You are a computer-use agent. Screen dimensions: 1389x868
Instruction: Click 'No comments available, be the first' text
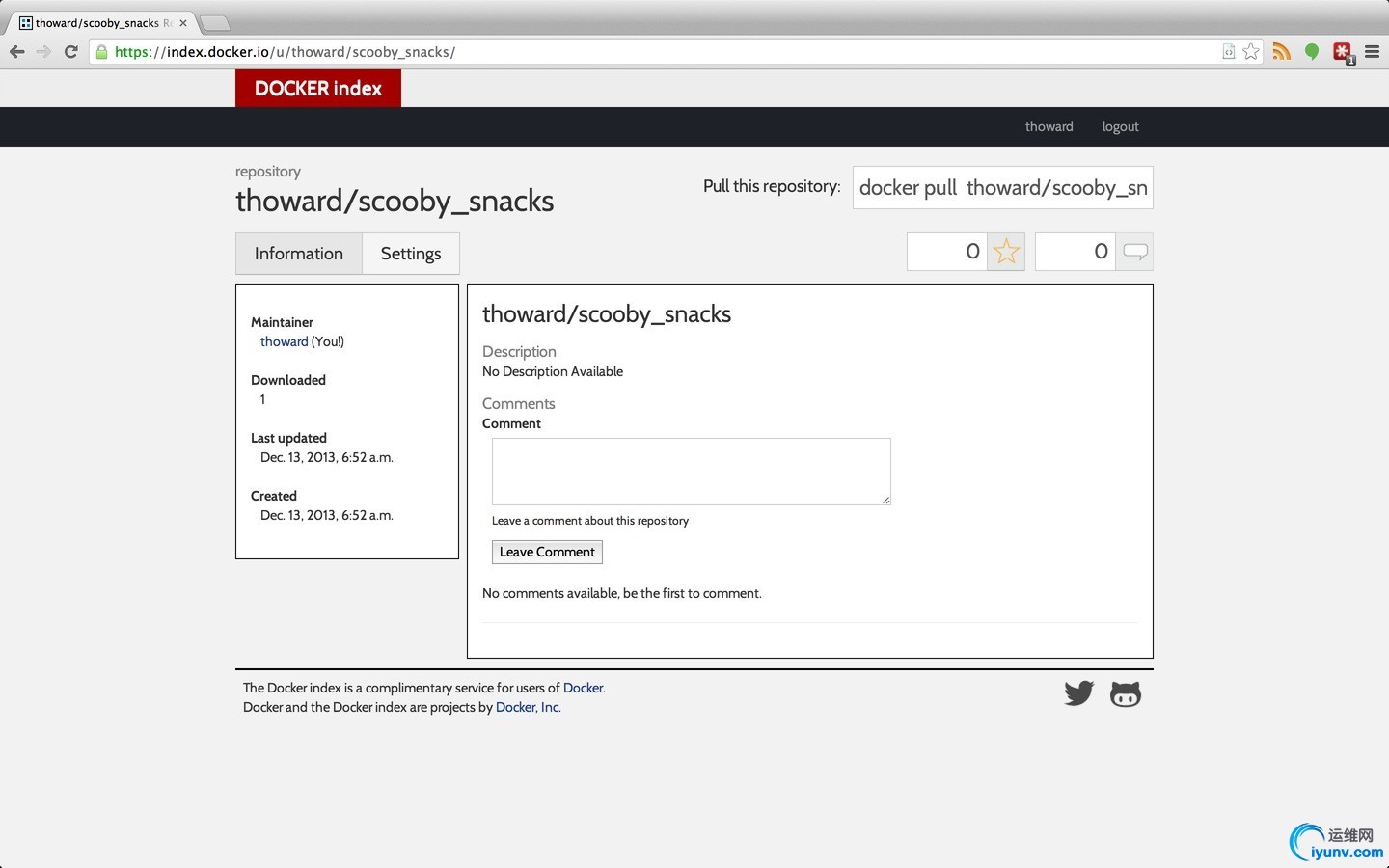(622, 593)
